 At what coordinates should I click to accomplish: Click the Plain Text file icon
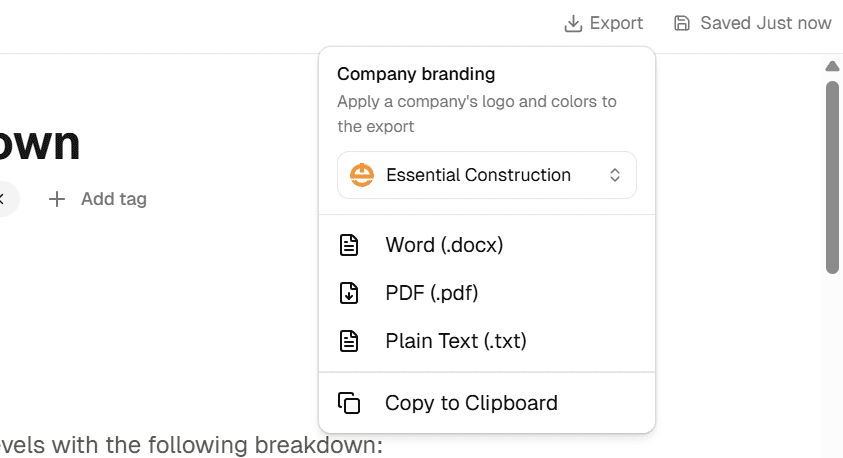(349, 341)
